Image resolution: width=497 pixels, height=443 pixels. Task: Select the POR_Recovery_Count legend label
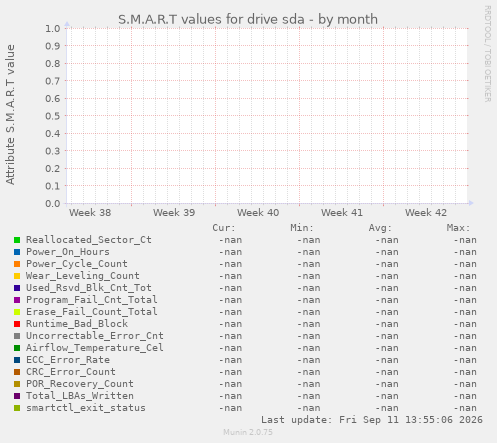80,384
